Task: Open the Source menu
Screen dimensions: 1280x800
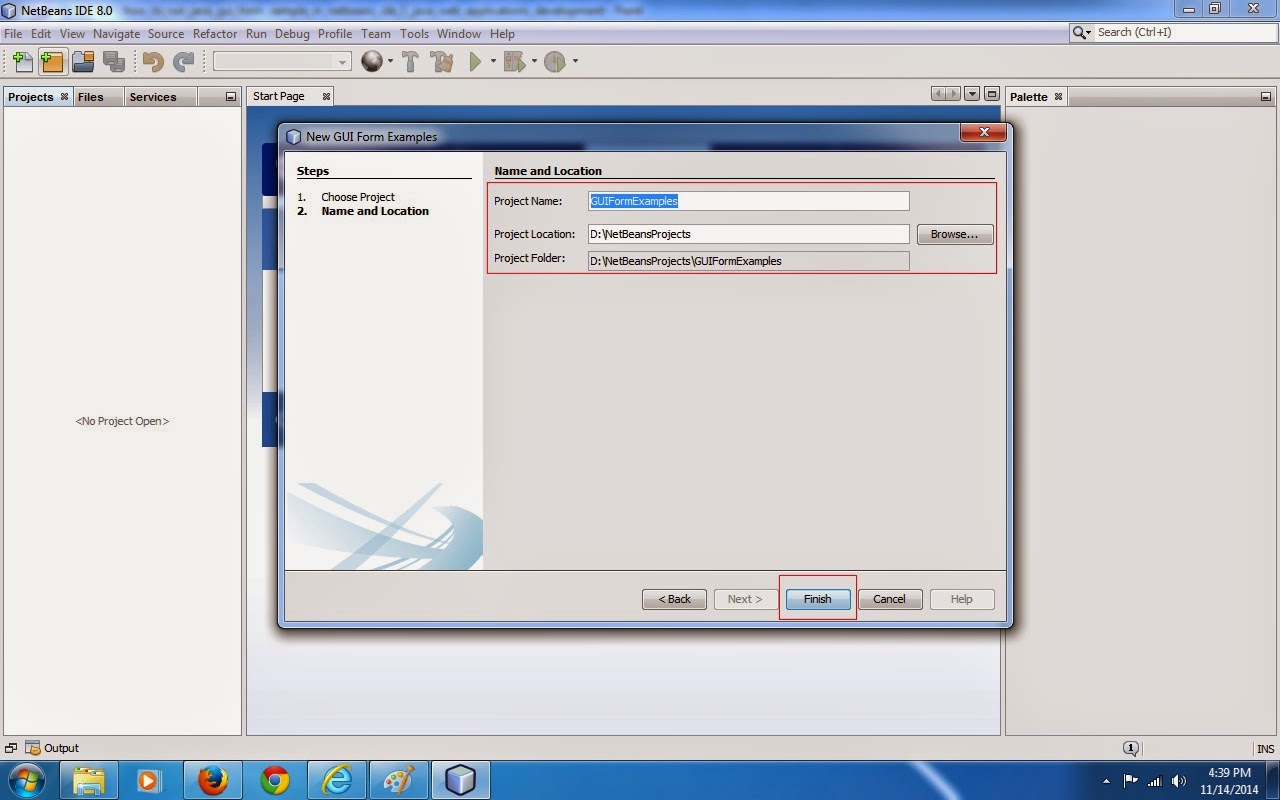Action: click(x=166, y=34)
